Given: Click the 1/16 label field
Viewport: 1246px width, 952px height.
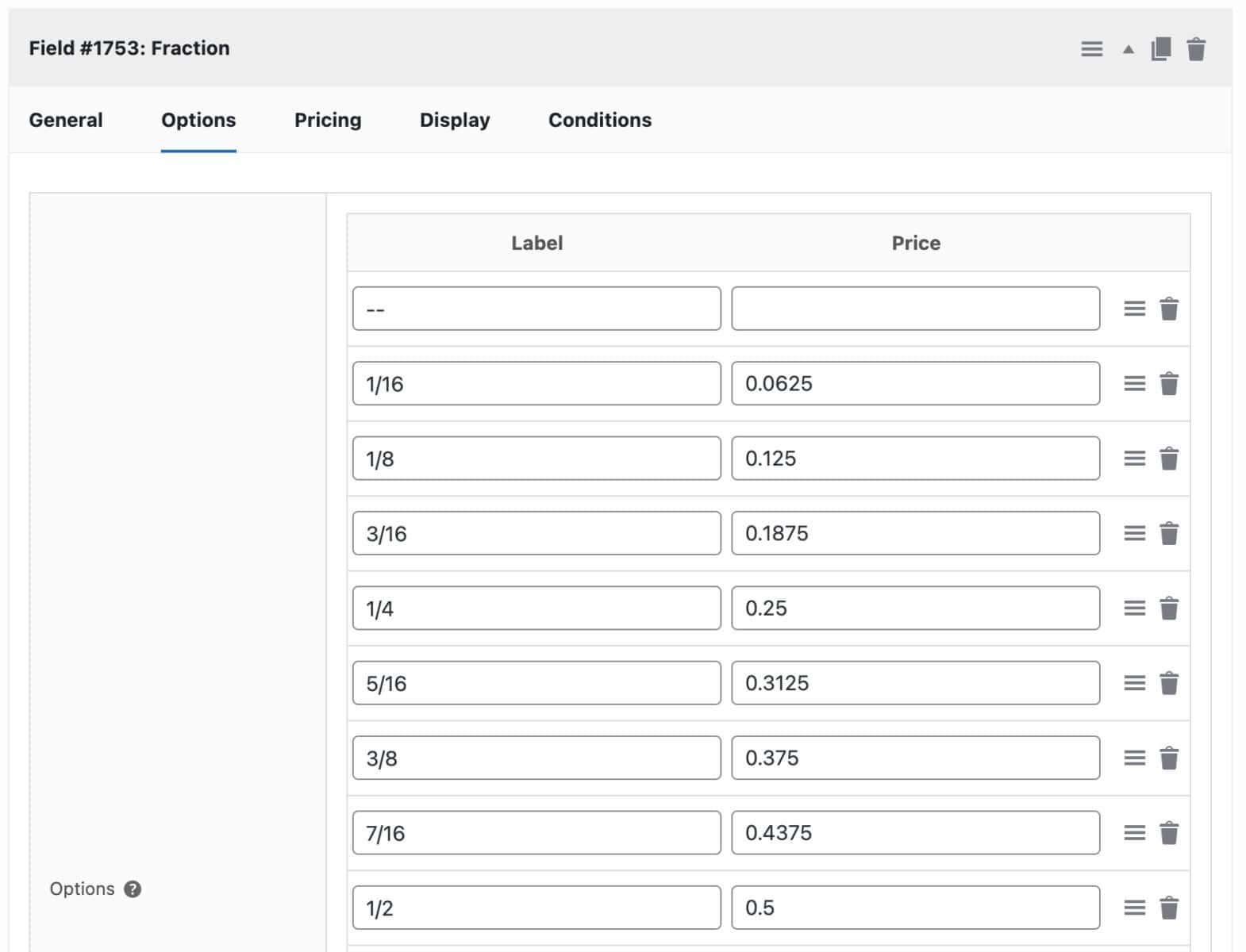Looking at the screenshot, I should tap(536, 383).
